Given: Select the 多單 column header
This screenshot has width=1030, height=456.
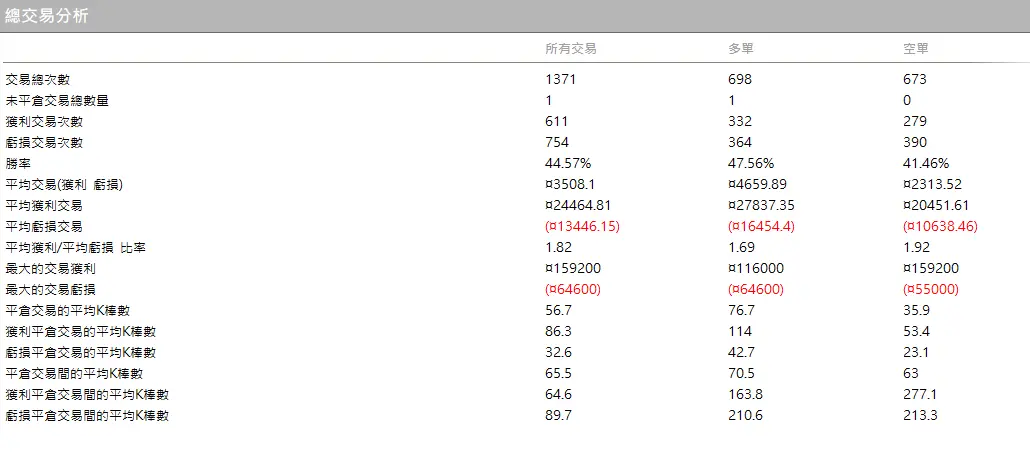Looking at the screenshot, I should coord(741,49).
